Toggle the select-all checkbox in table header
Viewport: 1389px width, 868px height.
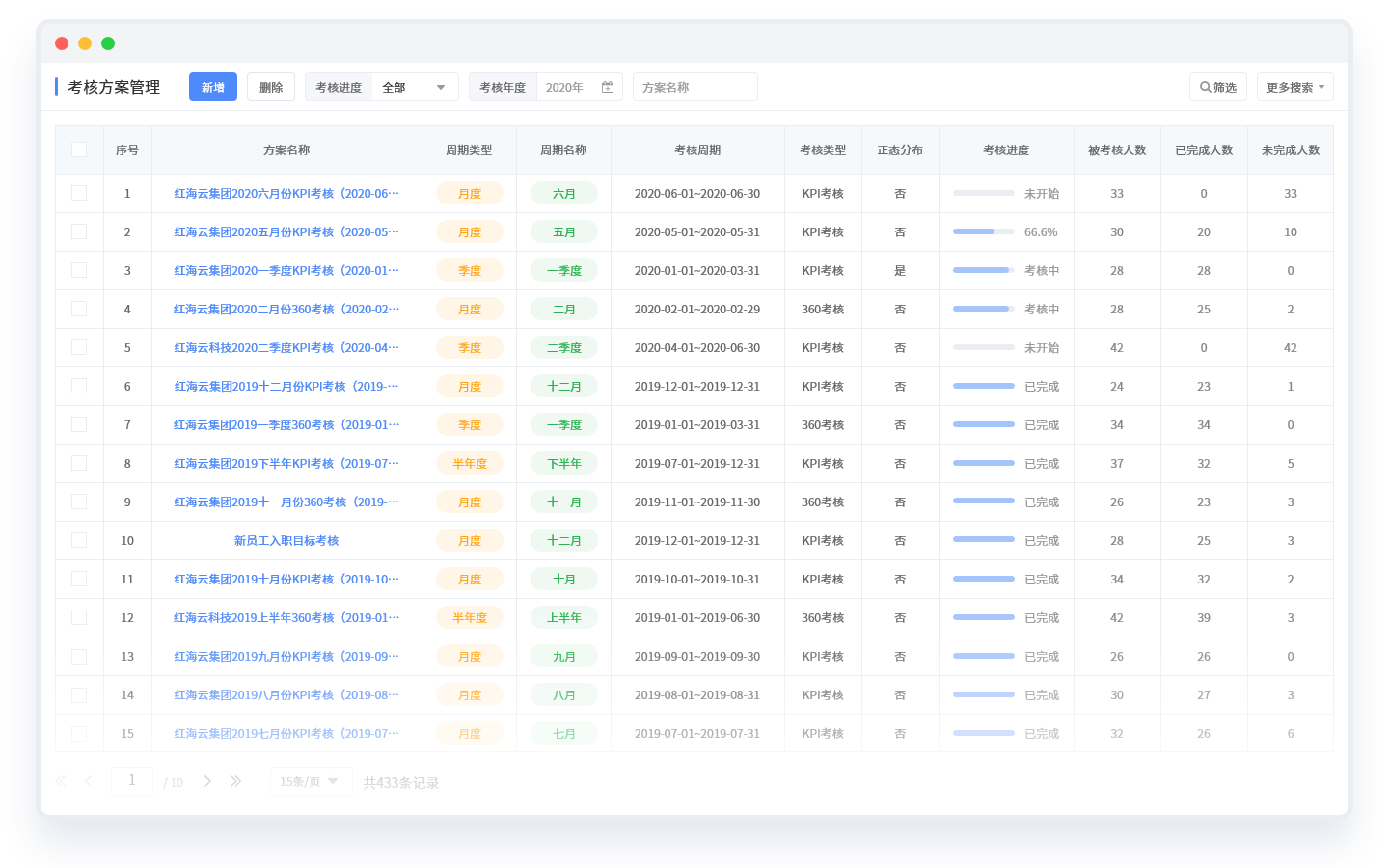[79, 149]
